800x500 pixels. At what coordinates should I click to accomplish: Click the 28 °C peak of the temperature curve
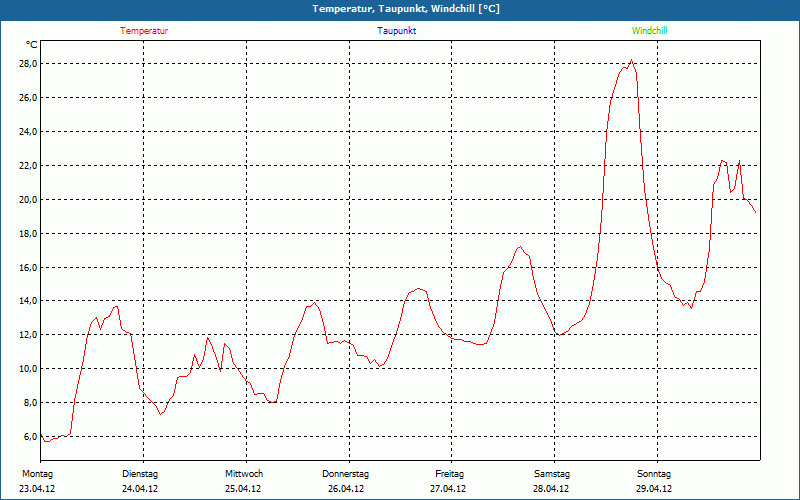pos(632,60)
